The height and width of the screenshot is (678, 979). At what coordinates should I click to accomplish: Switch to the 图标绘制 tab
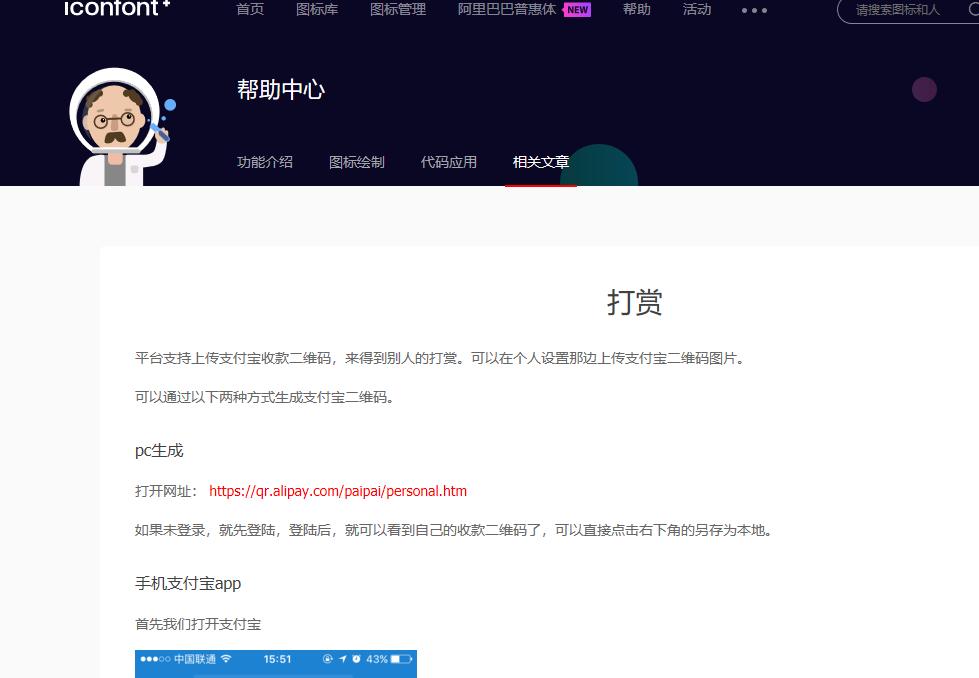(357, 162)
